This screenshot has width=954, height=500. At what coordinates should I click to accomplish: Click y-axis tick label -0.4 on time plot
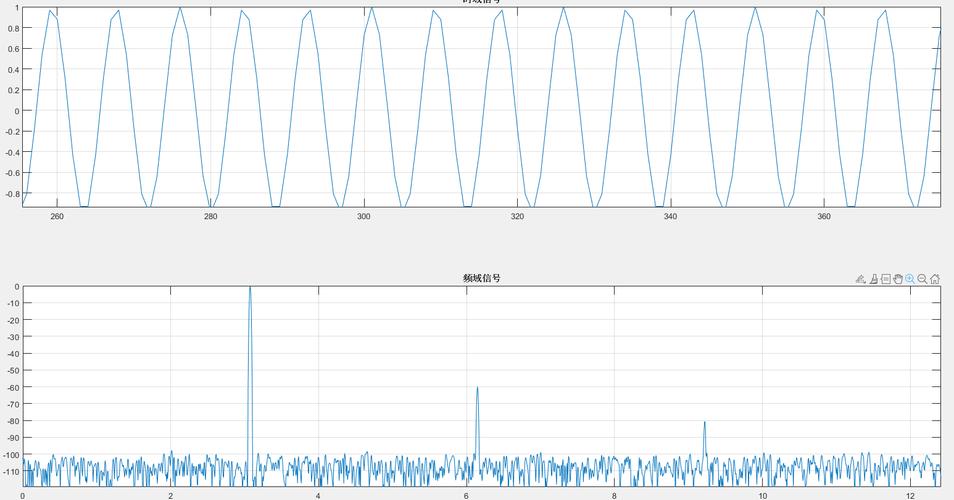click(x=12, y=153)
